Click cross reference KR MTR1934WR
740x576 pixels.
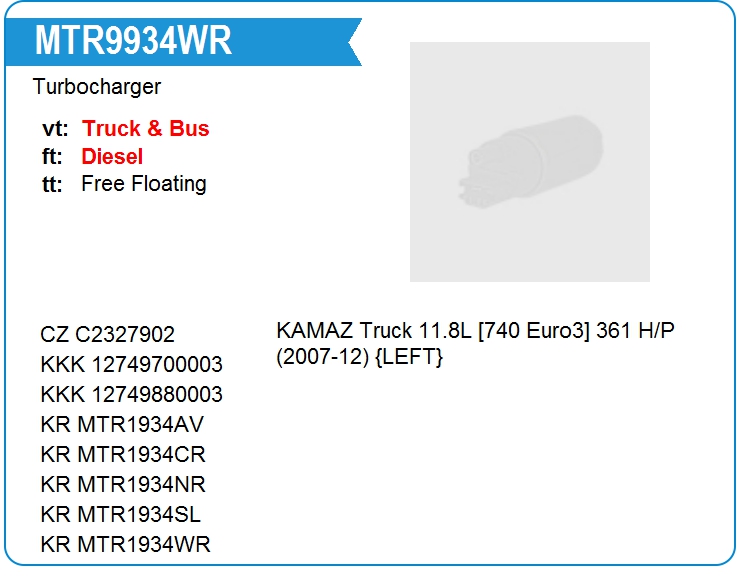(126, 544)
